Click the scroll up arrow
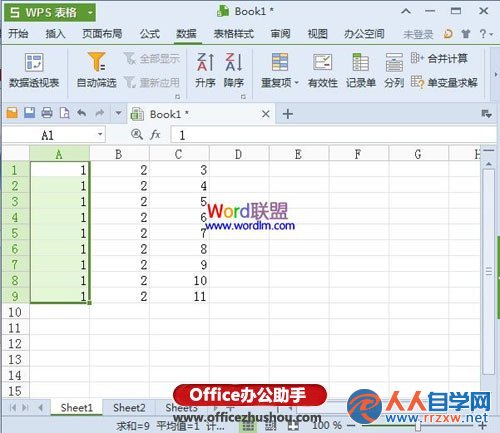The width and height of the screenshot is (500, 433). tap(489, 164)
